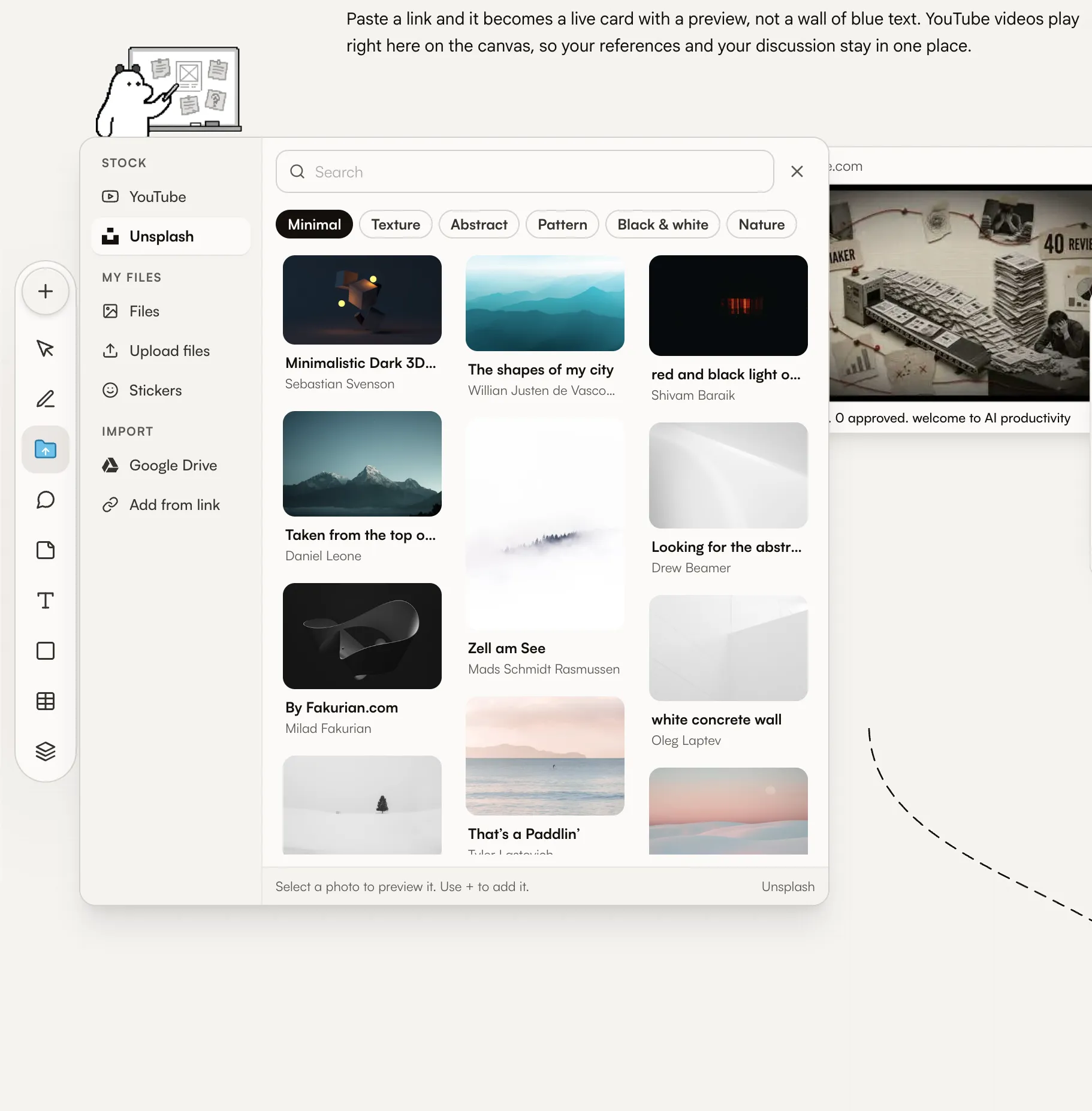This screenshot has width=1092, height=1111.
Task: Preview red and black light photo
Action: (x=728, y=306)
